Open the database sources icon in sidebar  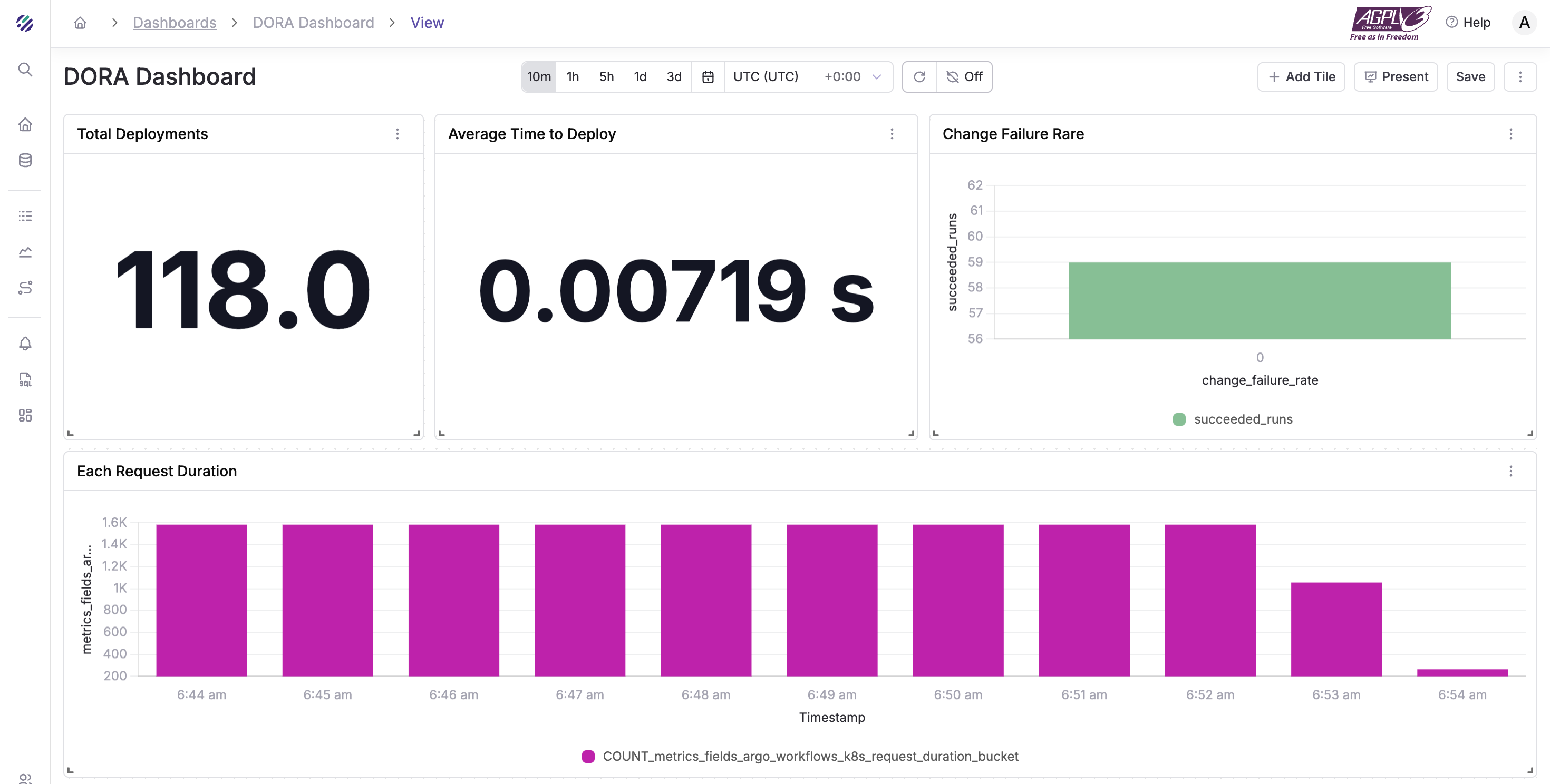25,160
